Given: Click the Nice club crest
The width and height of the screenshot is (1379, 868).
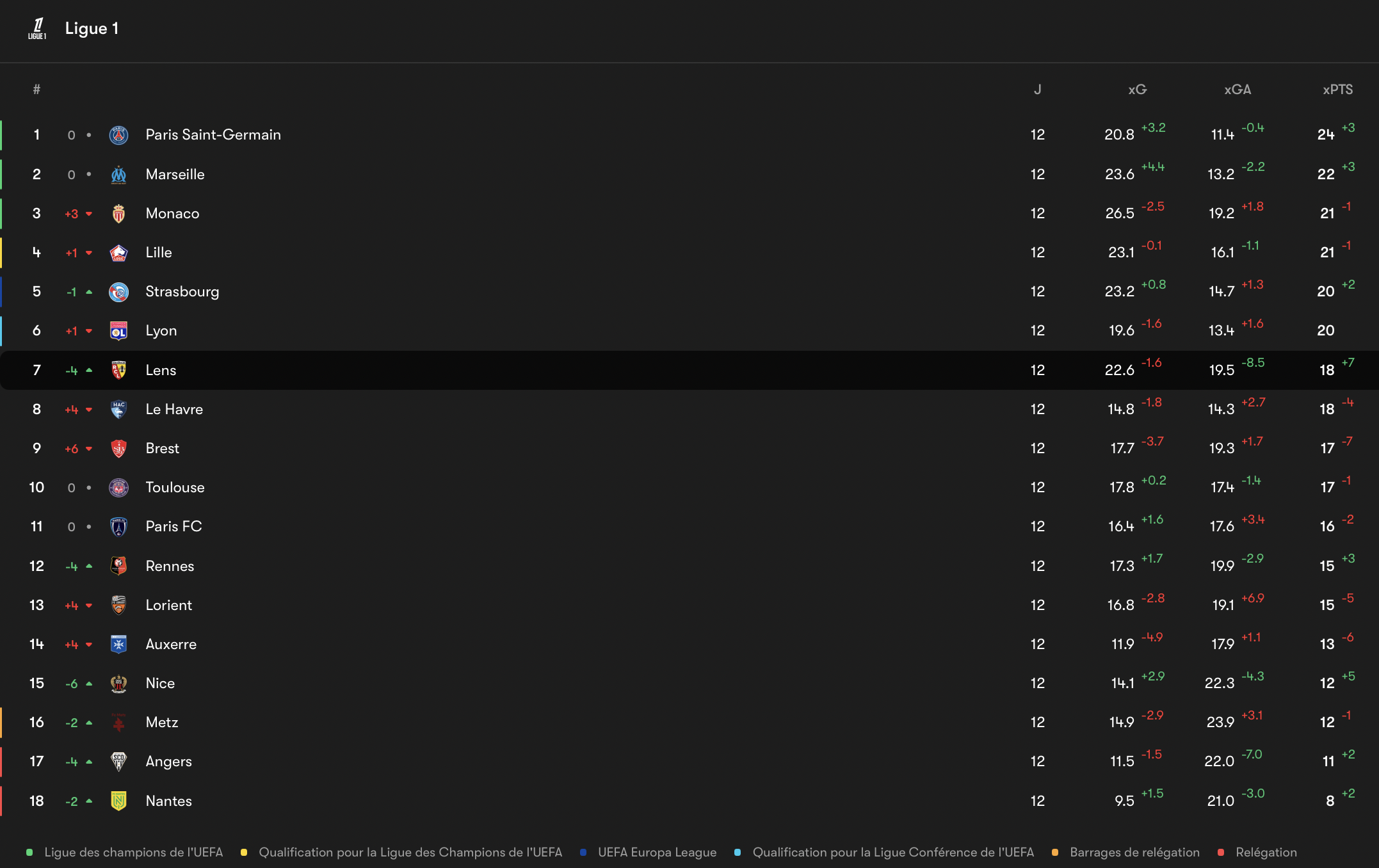Looking at the screenshot, I should 118,684.
